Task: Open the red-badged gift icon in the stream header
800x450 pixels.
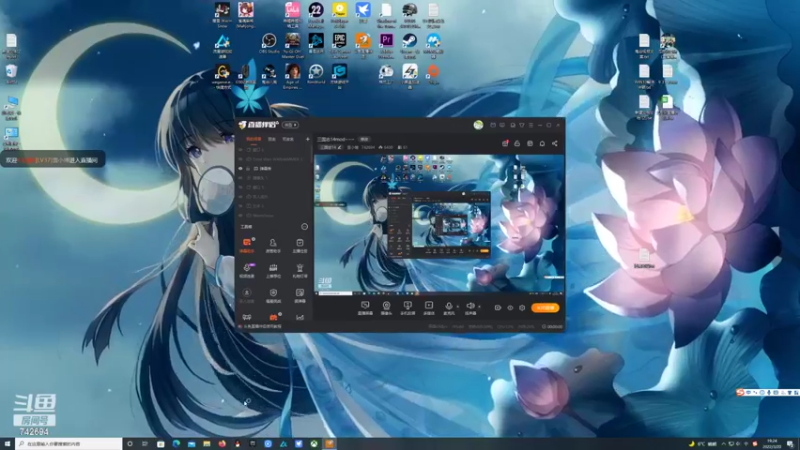Action: pyautogui.click(x=505, y=143)
